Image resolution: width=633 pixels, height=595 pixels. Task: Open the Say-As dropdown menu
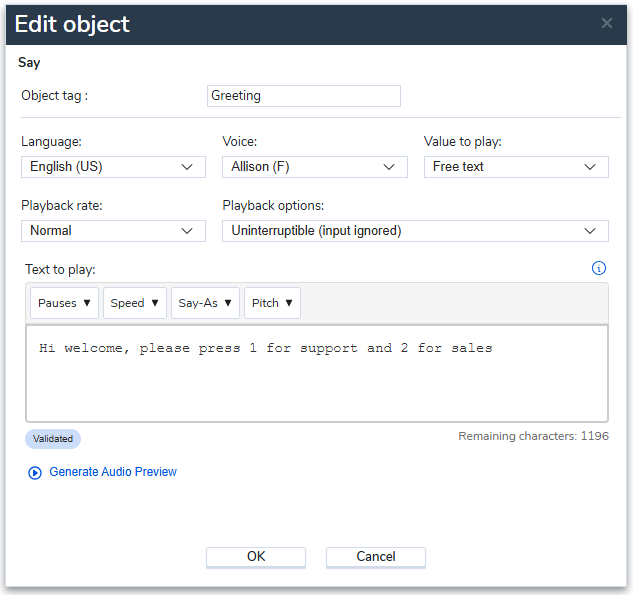click(205, 303)
